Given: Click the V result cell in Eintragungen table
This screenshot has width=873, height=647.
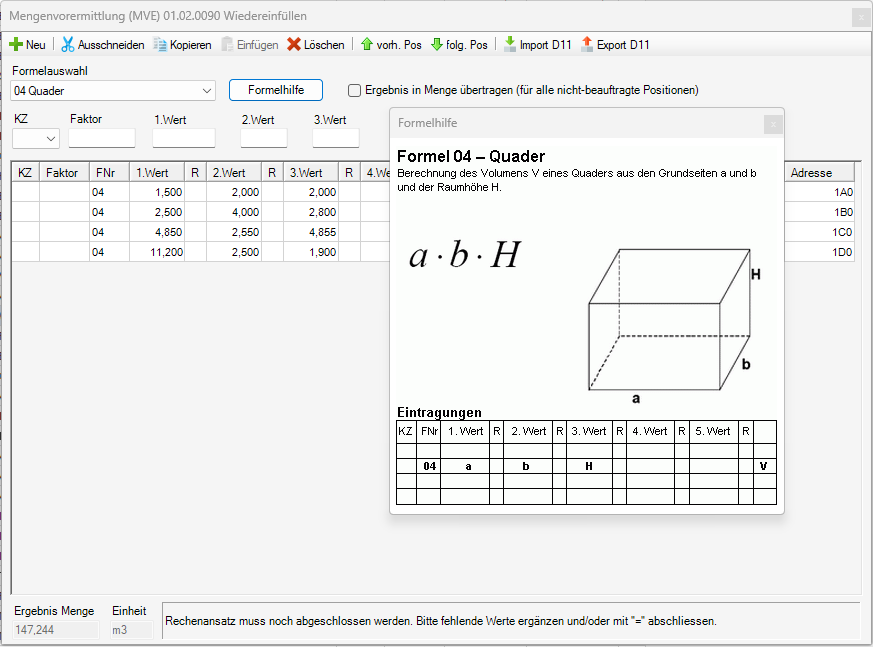Looking at the screenshot, I should 764,466.
